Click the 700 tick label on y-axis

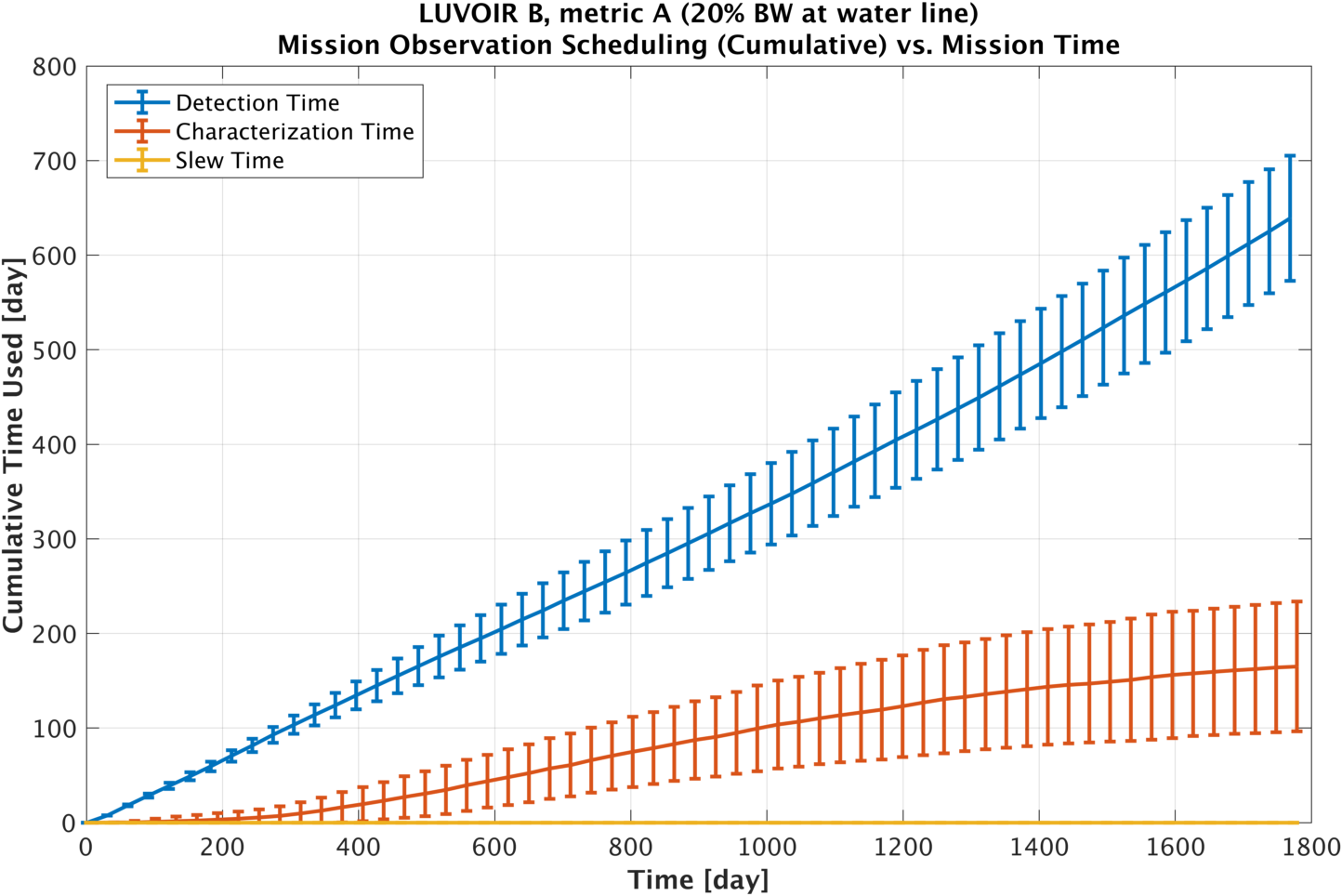point(54,162)
